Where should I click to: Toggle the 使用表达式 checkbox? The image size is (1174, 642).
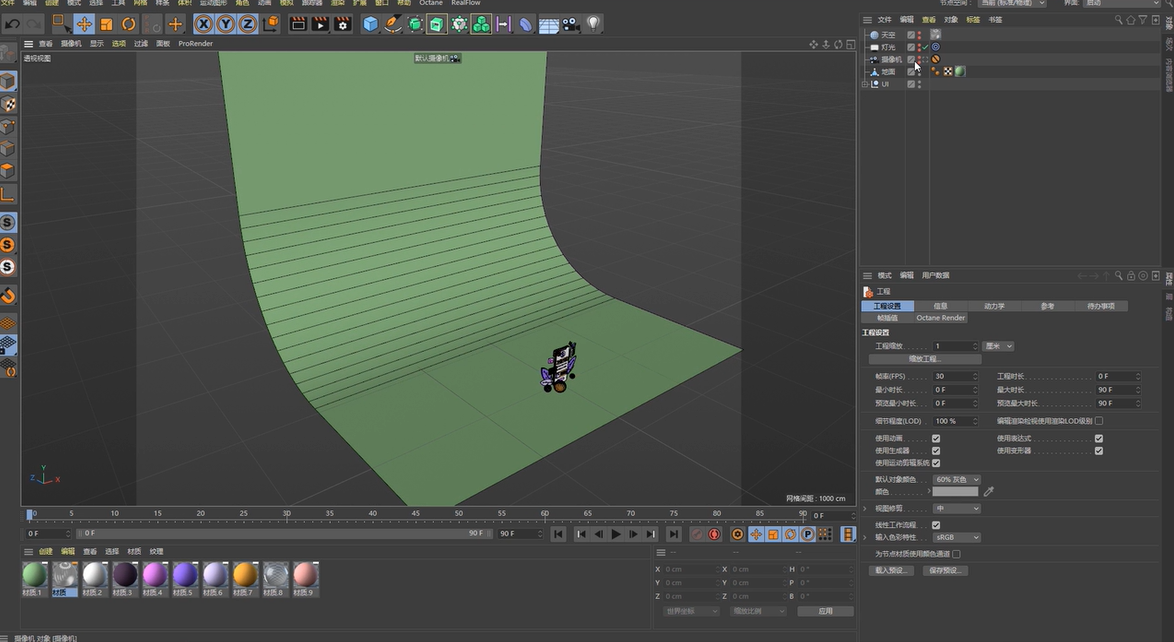[x=1099, y=438]
